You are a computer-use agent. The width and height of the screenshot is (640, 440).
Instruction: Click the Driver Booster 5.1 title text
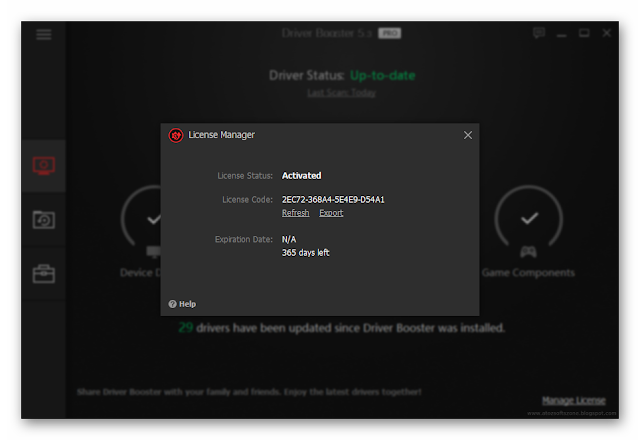point(327,33)
